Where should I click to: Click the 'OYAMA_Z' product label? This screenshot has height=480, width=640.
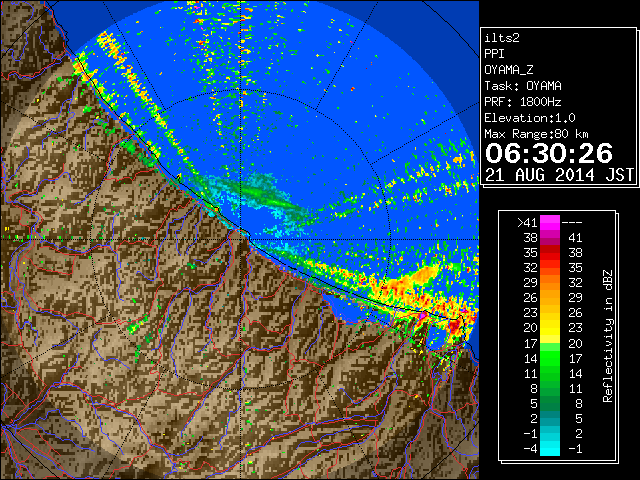[509, 70]
